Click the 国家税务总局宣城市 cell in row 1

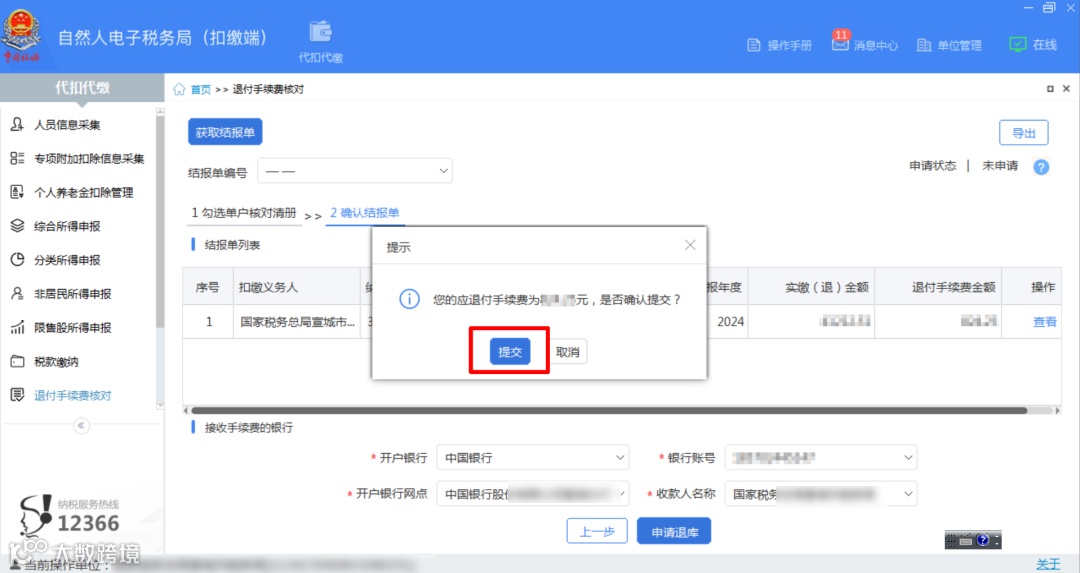(x=298, y=322)
